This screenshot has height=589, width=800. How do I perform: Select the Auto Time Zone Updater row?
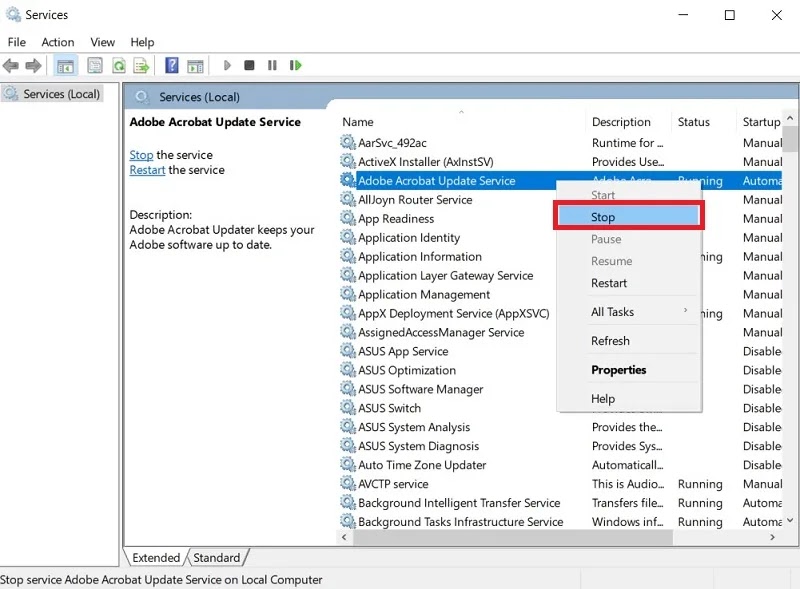pos(561,464)
